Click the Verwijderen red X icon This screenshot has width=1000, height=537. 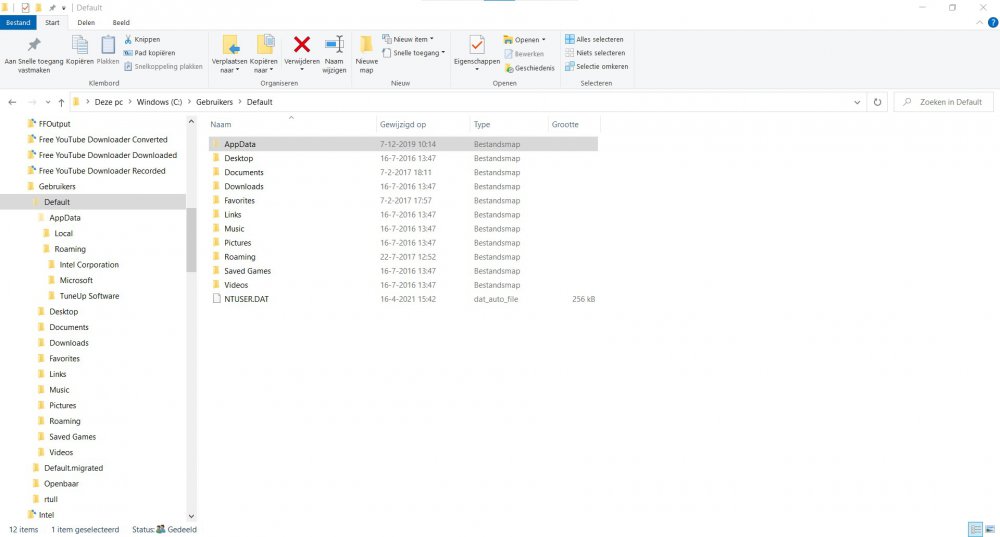coord(301,45)
